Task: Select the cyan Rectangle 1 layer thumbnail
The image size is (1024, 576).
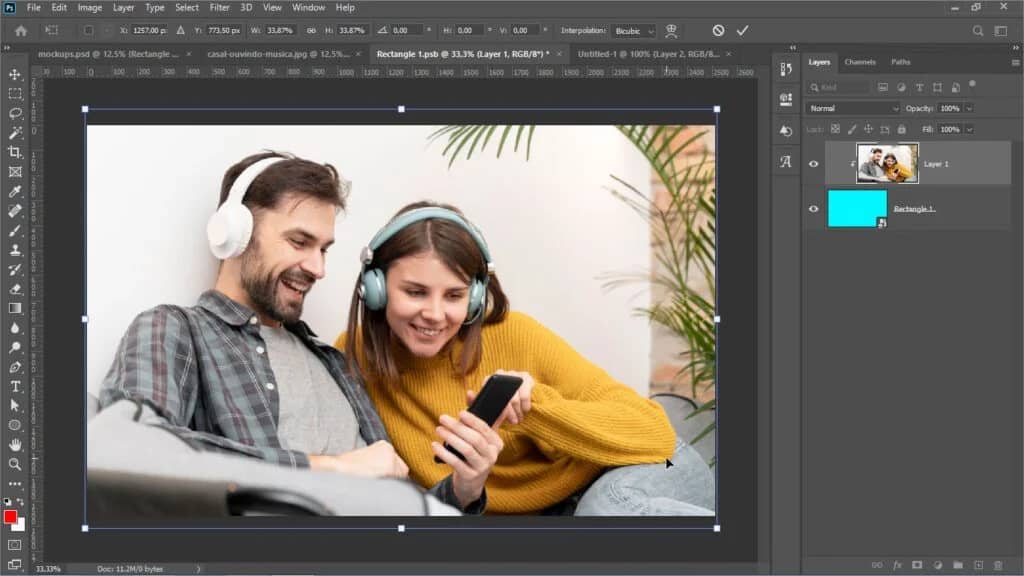Action: coord(857,208)
